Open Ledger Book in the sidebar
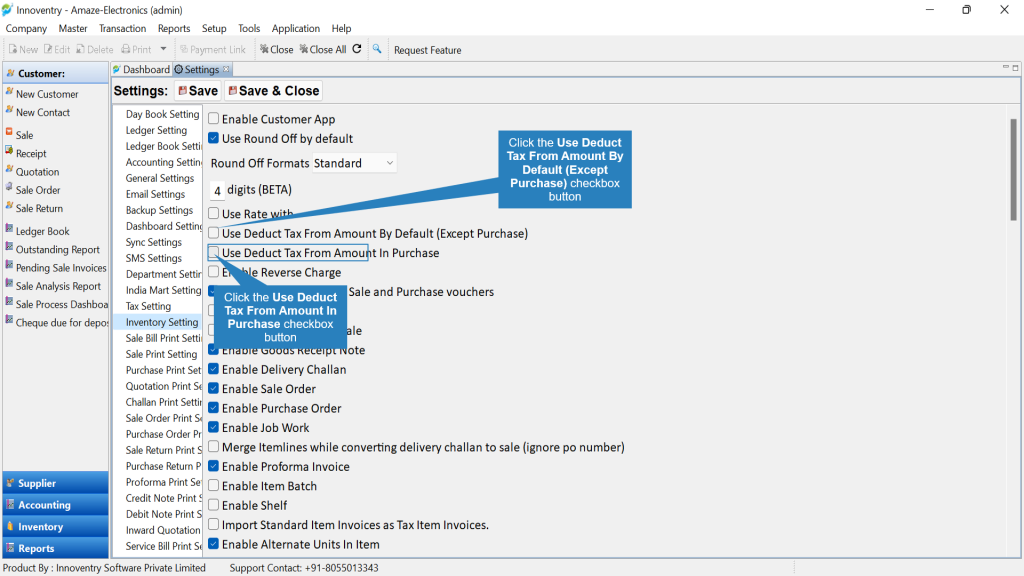The image size is (1024, 576). point(42,231)
